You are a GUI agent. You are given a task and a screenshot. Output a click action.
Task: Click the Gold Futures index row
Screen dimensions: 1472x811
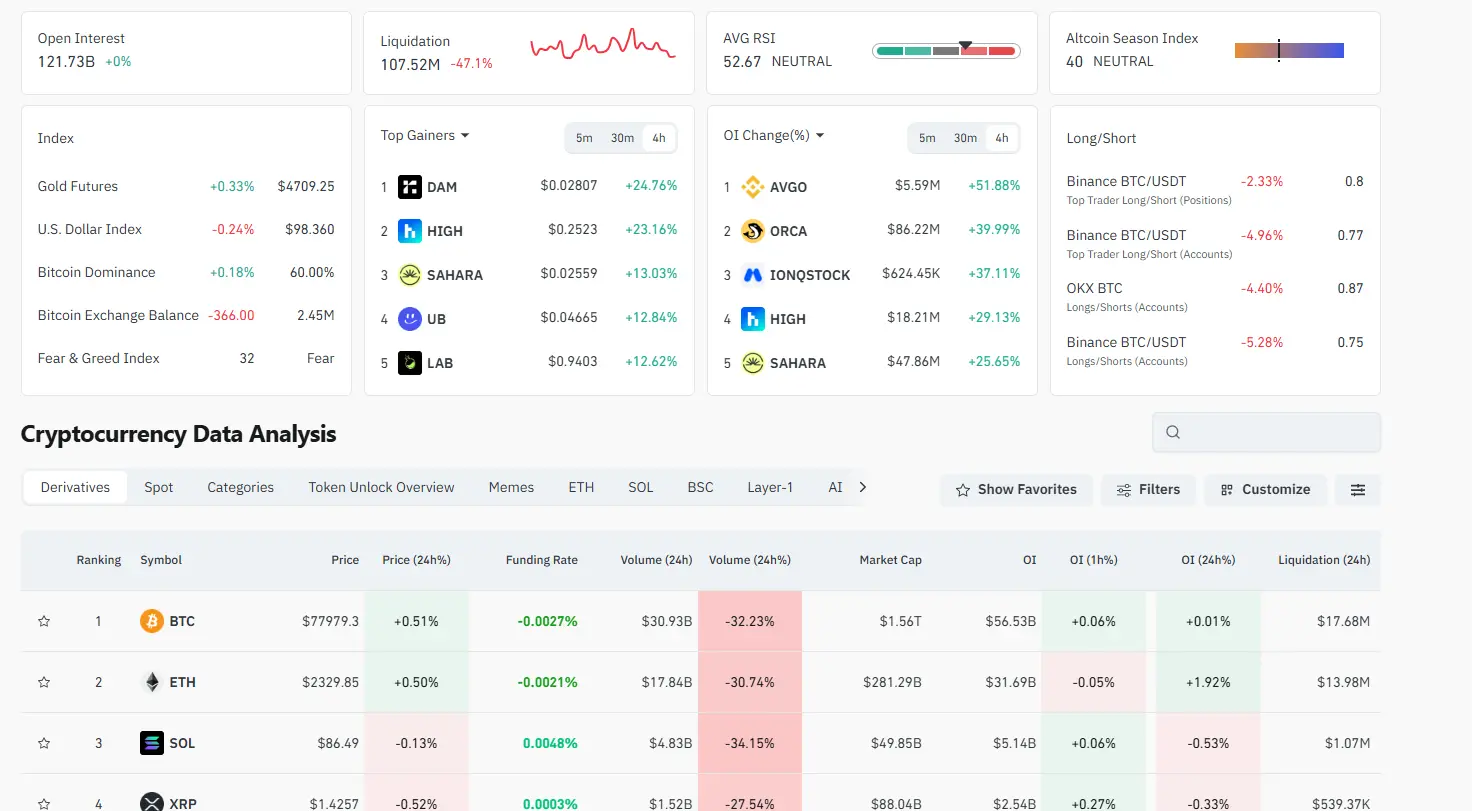(186, 186)
